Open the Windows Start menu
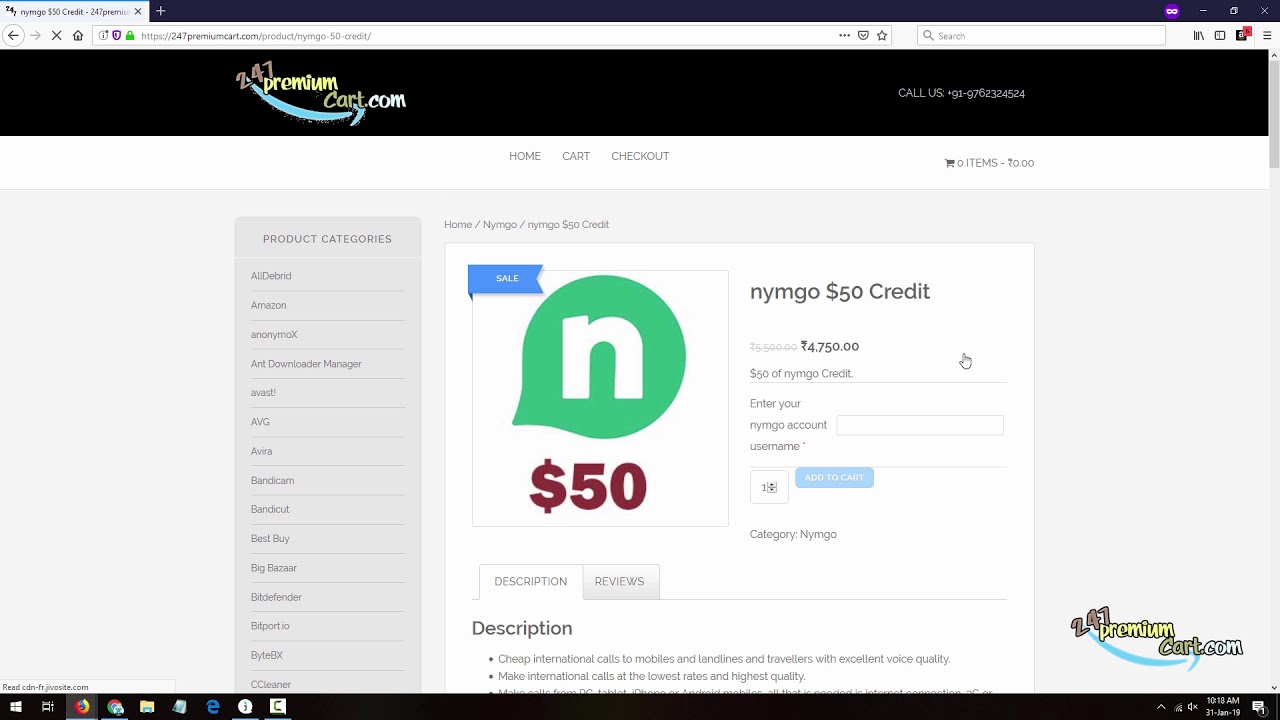The image size is (1280, 720). point(15,707)
